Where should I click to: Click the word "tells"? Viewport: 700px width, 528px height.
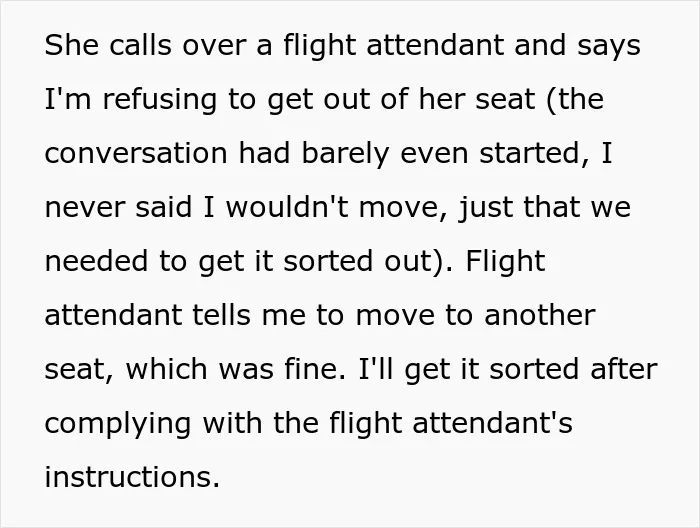(222, 315)
